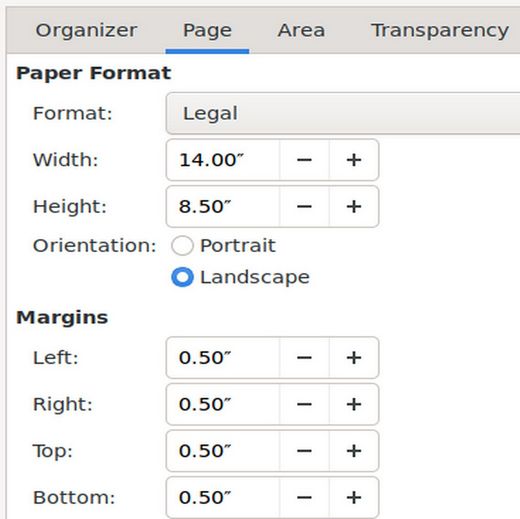Switch to the Area tab
520x519 pixels.
pyautogui.click(x=301, y=31)
